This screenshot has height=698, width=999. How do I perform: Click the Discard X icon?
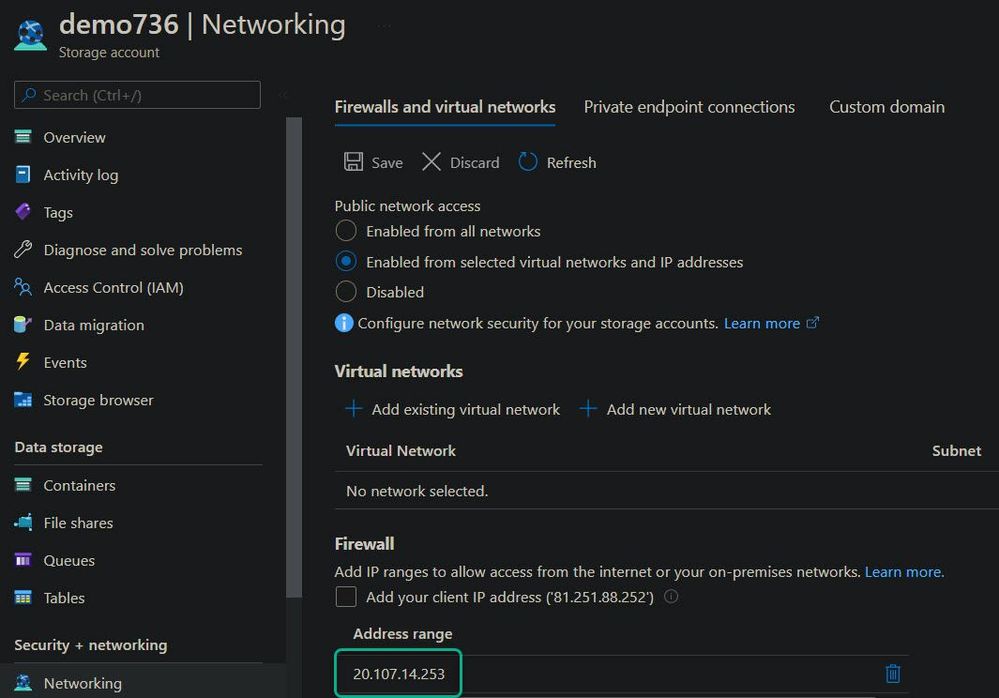431,162
